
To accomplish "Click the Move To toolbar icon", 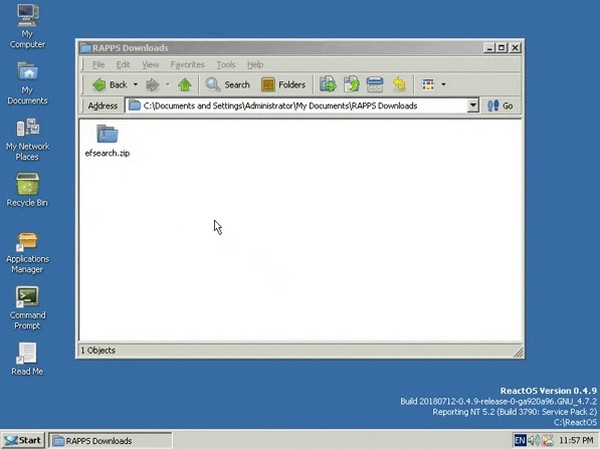I will (328, 85).
